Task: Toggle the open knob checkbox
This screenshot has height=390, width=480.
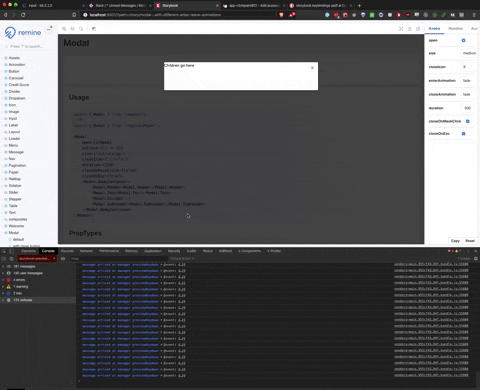Action: coord(463,40)
